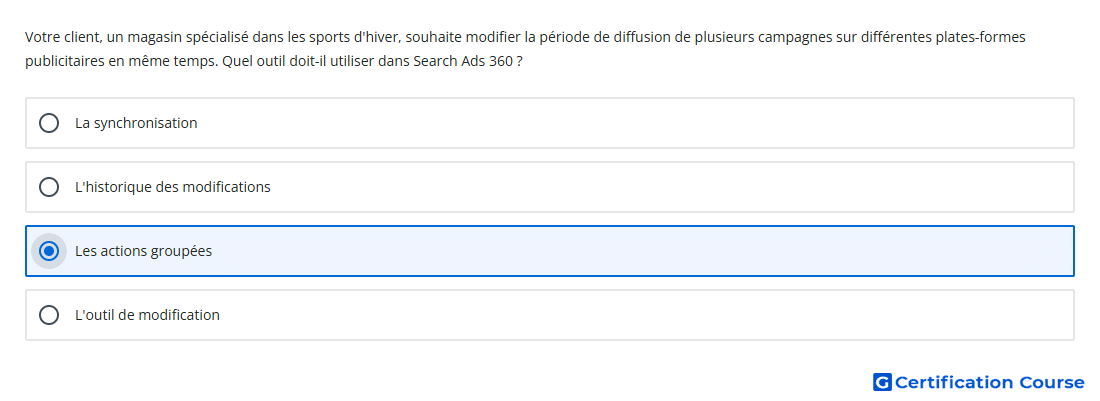Click empty area of La synchronisation option card

tap(631, 123)
